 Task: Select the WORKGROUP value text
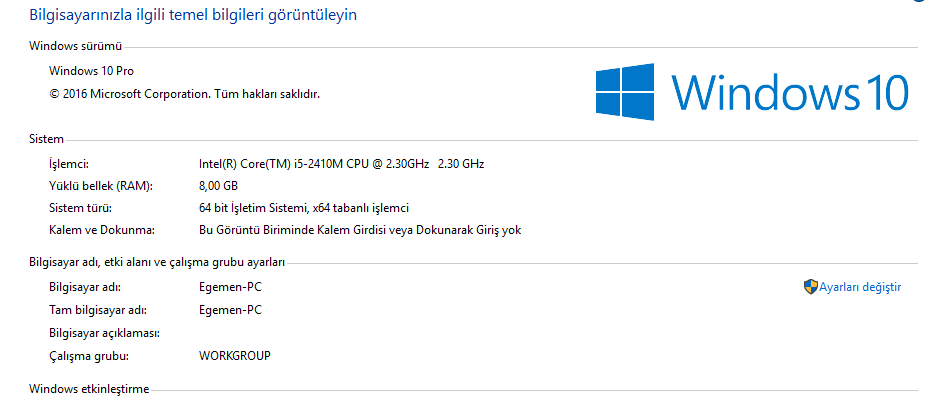point(235,356)
